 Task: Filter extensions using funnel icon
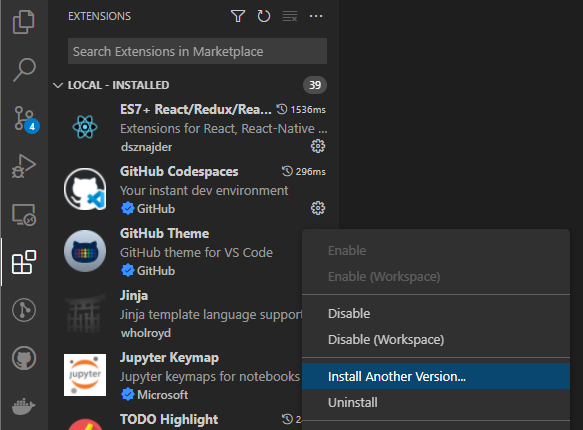click(238, 16)
